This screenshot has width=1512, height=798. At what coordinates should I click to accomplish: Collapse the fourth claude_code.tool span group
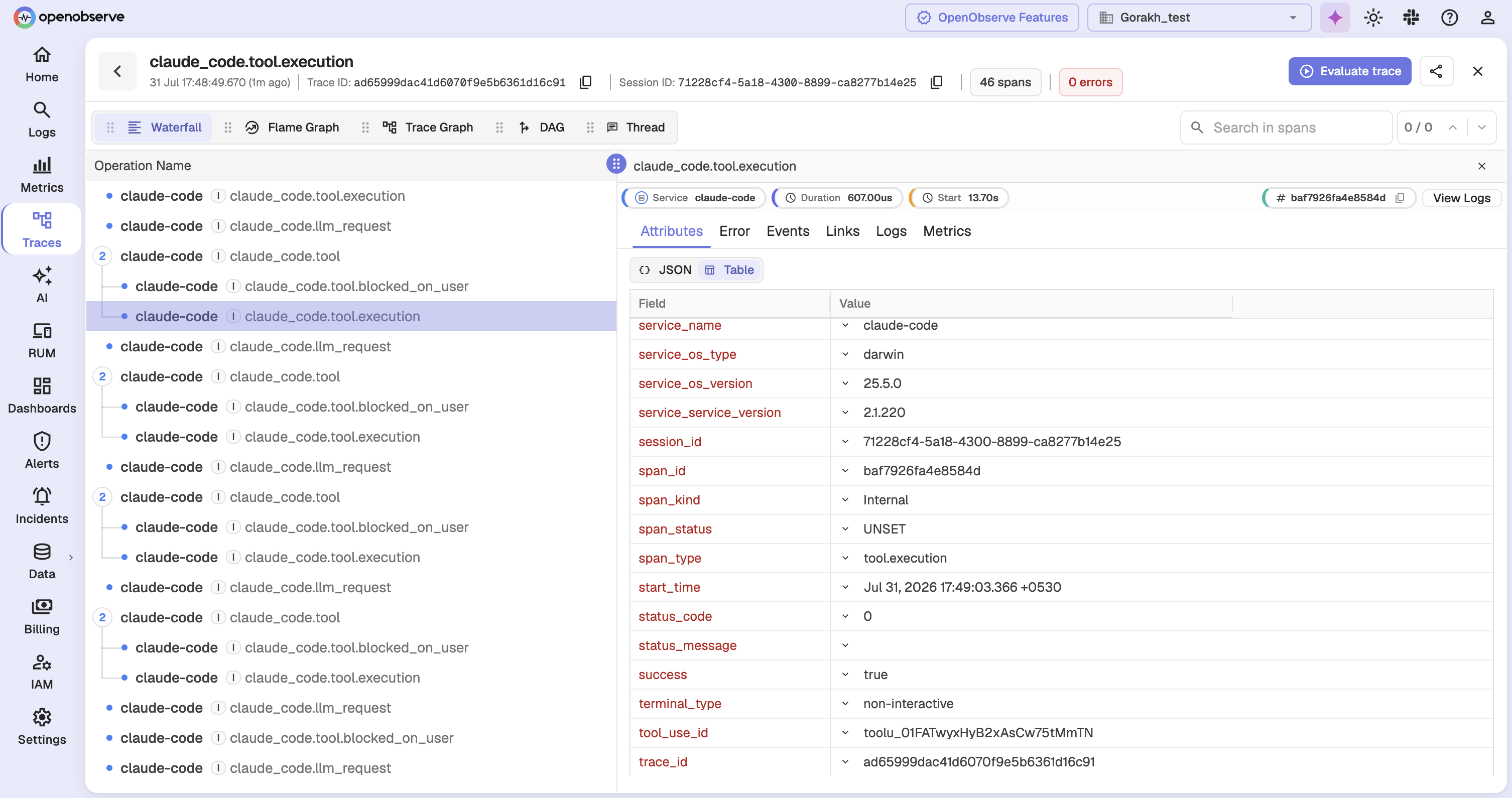click(x=102, y=617)
